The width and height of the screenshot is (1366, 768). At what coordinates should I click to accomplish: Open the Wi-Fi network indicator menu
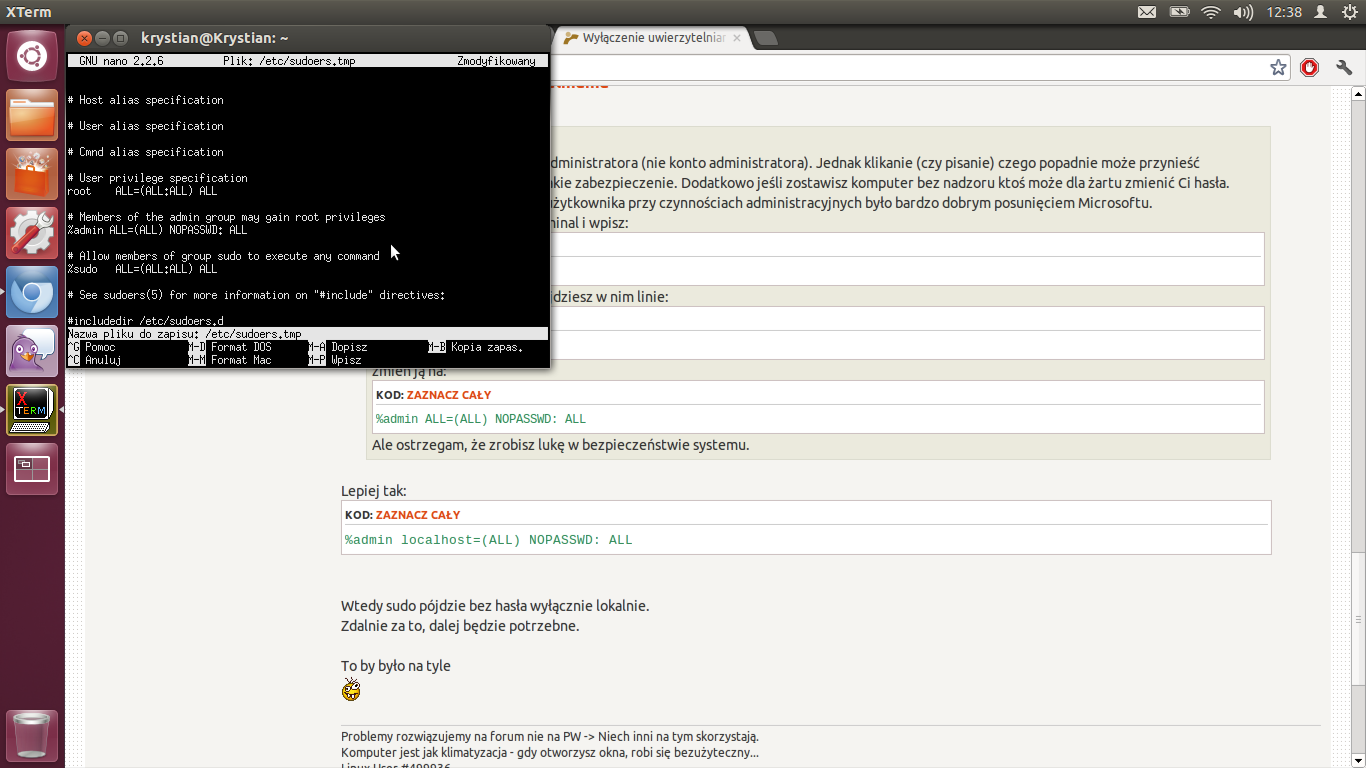click(x=1211, y=12)
